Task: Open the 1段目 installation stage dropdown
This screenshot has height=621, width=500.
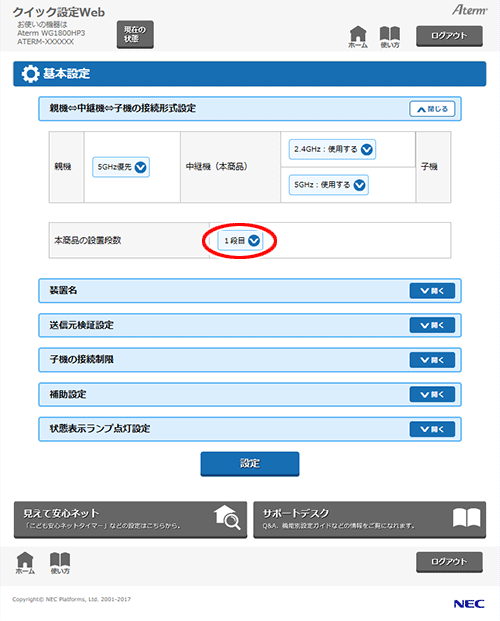Action: pyautogui.click(x=240, y=240)
